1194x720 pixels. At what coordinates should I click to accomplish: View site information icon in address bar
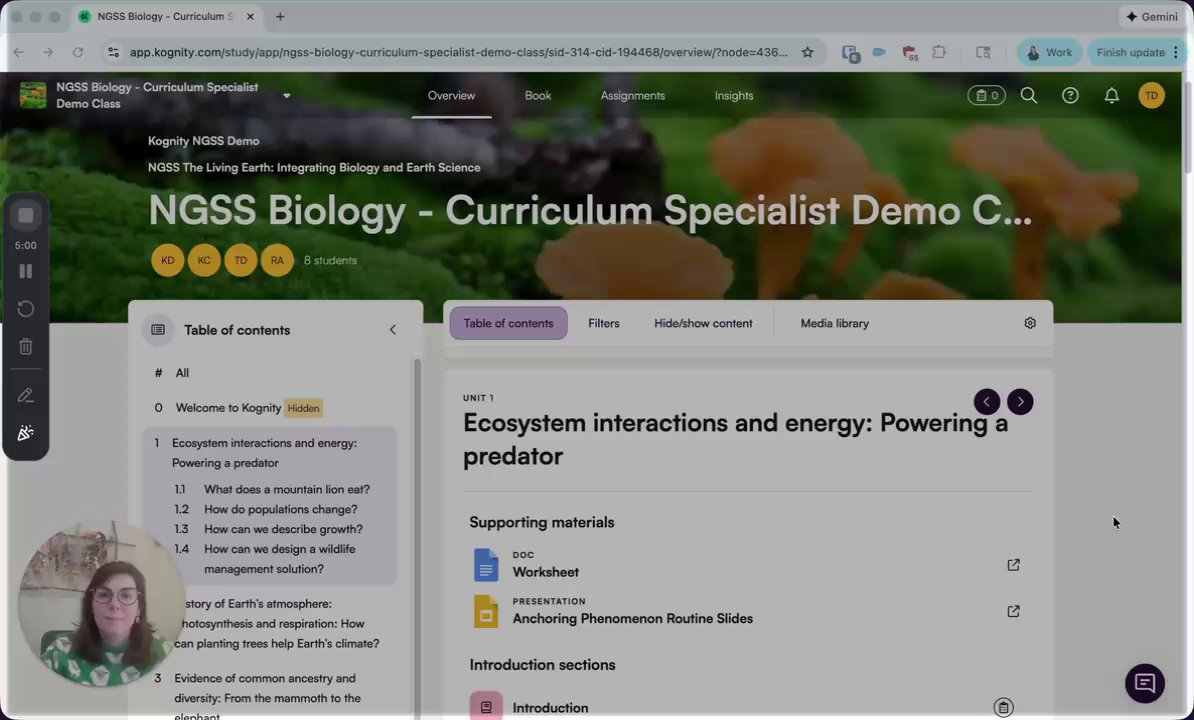[113, 53]
